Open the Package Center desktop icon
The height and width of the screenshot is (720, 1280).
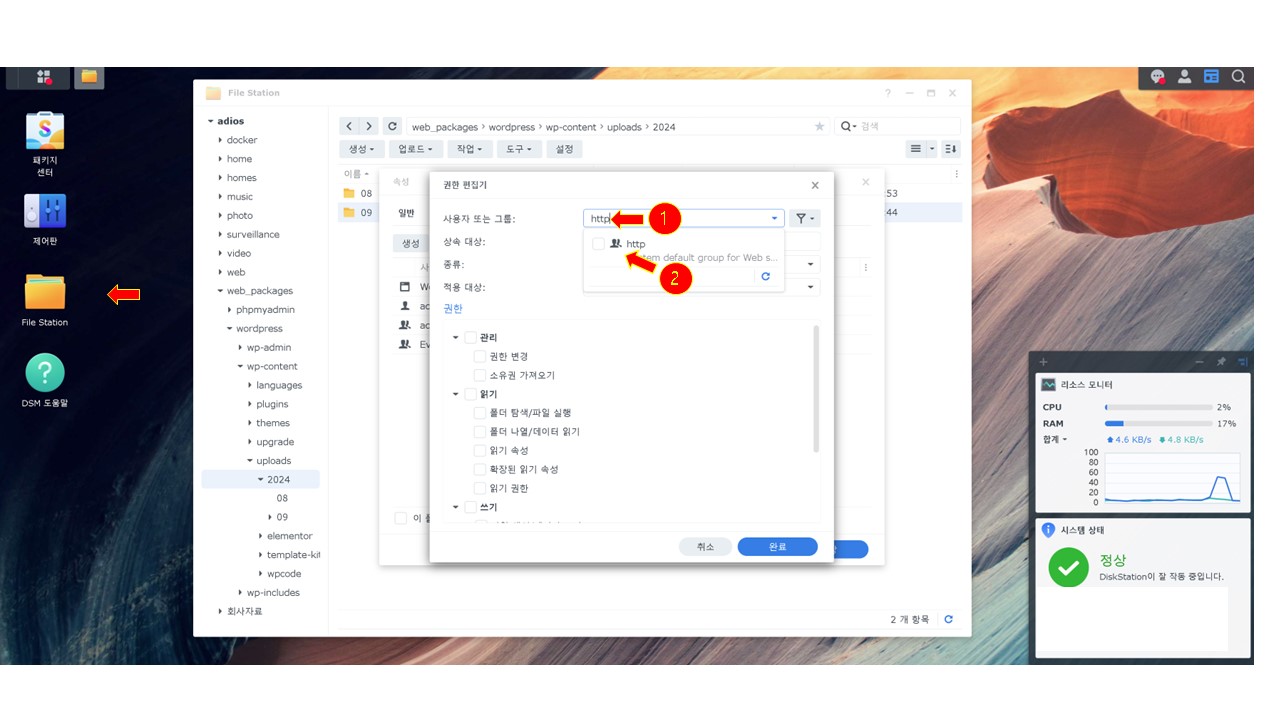[45, 131]
